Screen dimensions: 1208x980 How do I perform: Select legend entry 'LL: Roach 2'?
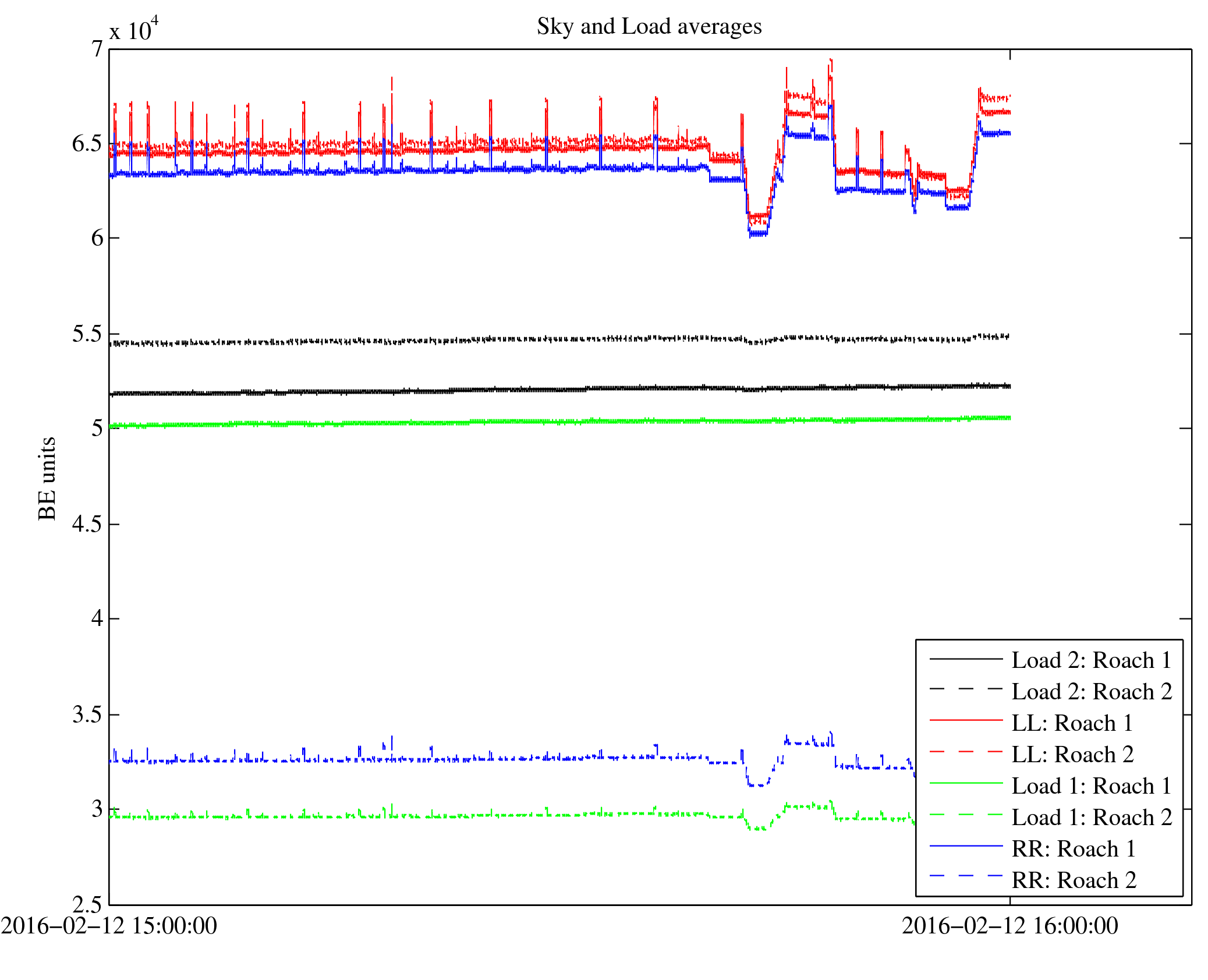point(1072,755)
